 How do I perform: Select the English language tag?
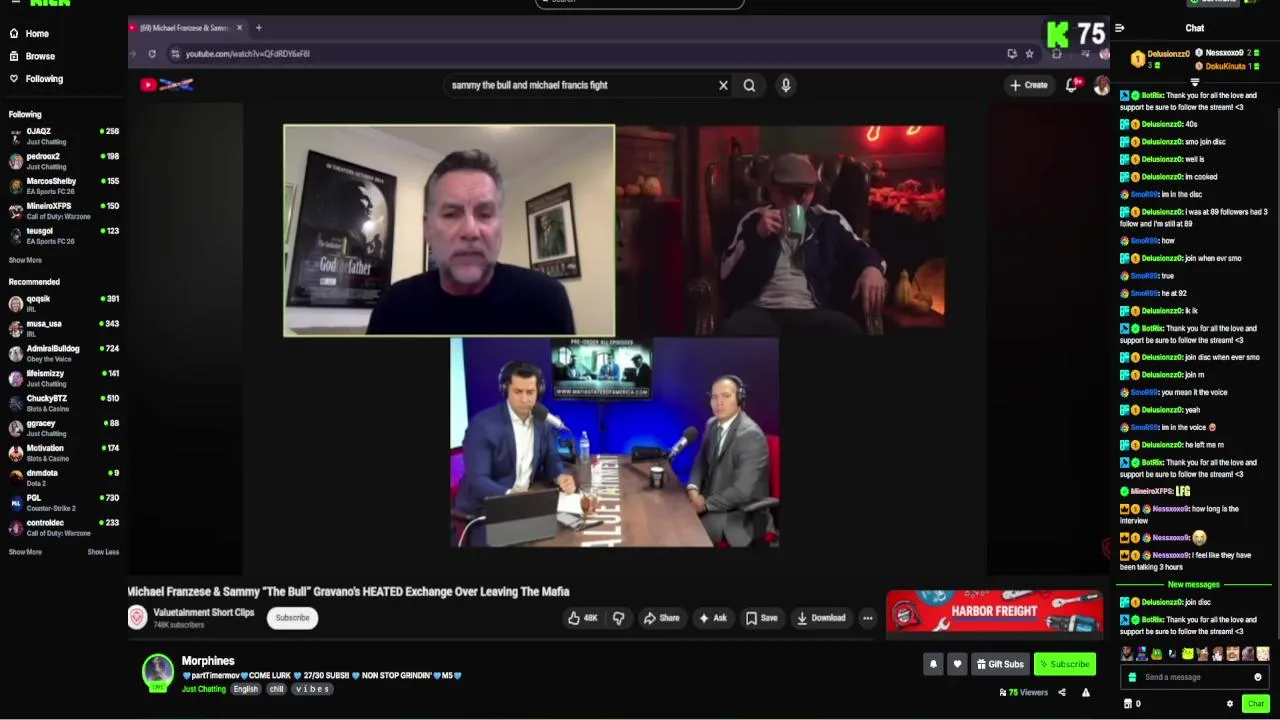[246, 689]
